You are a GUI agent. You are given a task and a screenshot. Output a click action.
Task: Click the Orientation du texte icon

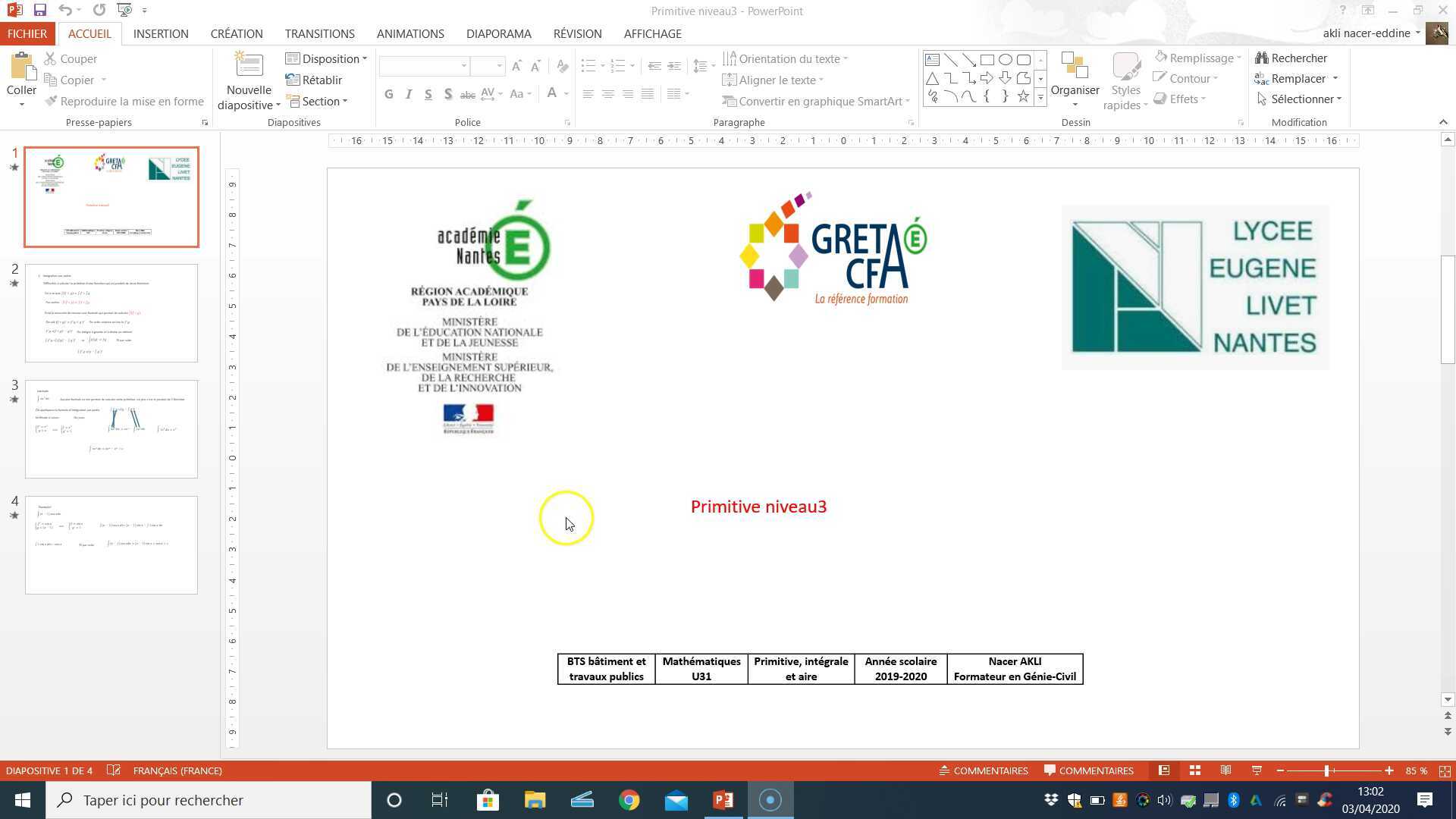(730, 58)
